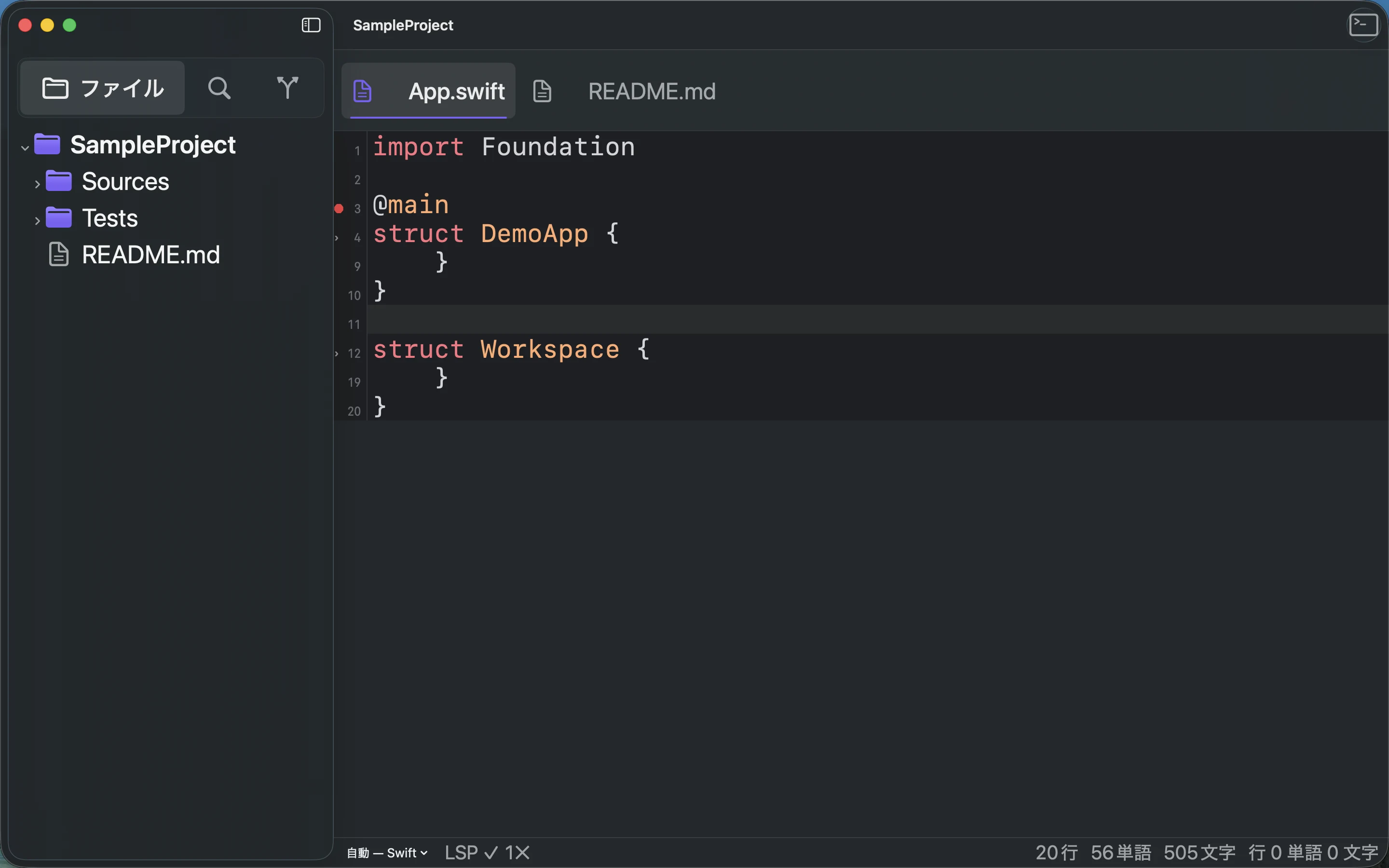This screenshot has height=868, width=1389.
Task: Click the DemoApp struct name
Action: click(x=534, y=234)
